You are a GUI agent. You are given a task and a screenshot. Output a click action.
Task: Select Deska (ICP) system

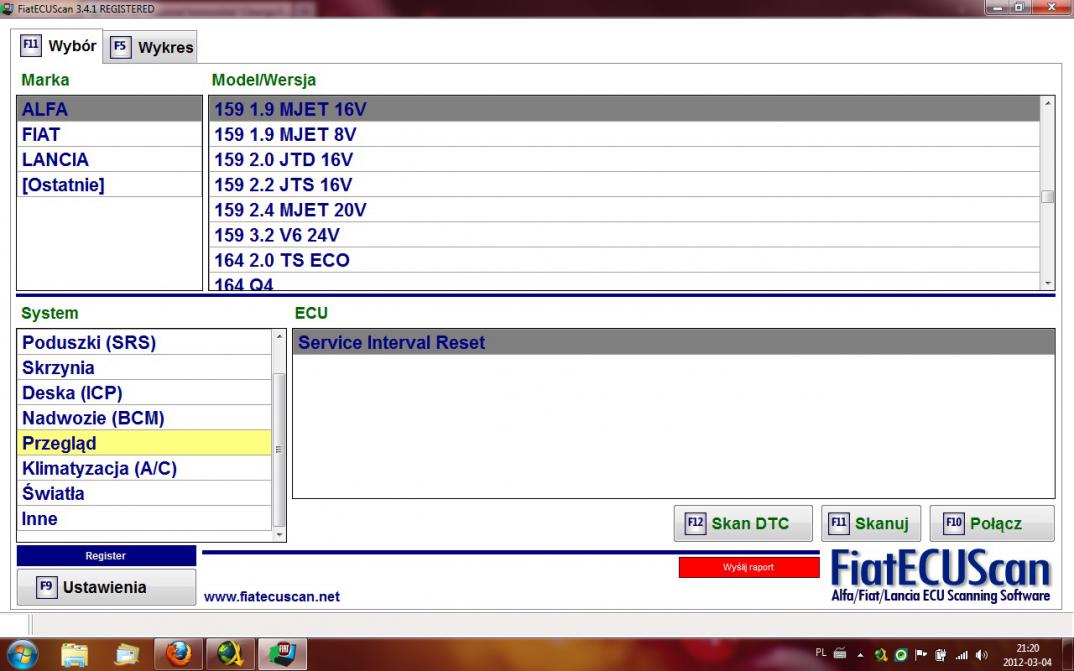tap(145, 393)
